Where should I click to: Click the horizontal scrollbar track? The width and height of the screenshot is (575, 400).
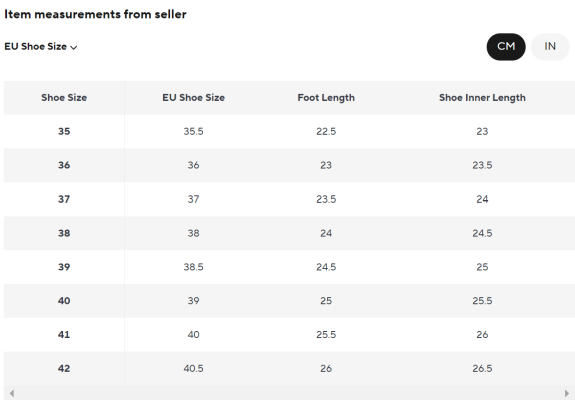coord(289,393)
